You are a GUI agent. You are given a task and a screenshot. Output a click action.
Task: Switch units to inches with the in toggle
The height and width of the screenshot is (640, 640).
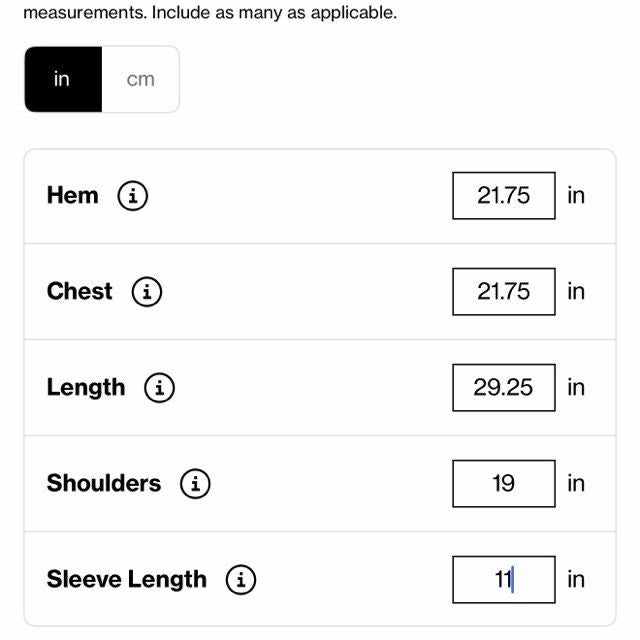coord(62,79)
